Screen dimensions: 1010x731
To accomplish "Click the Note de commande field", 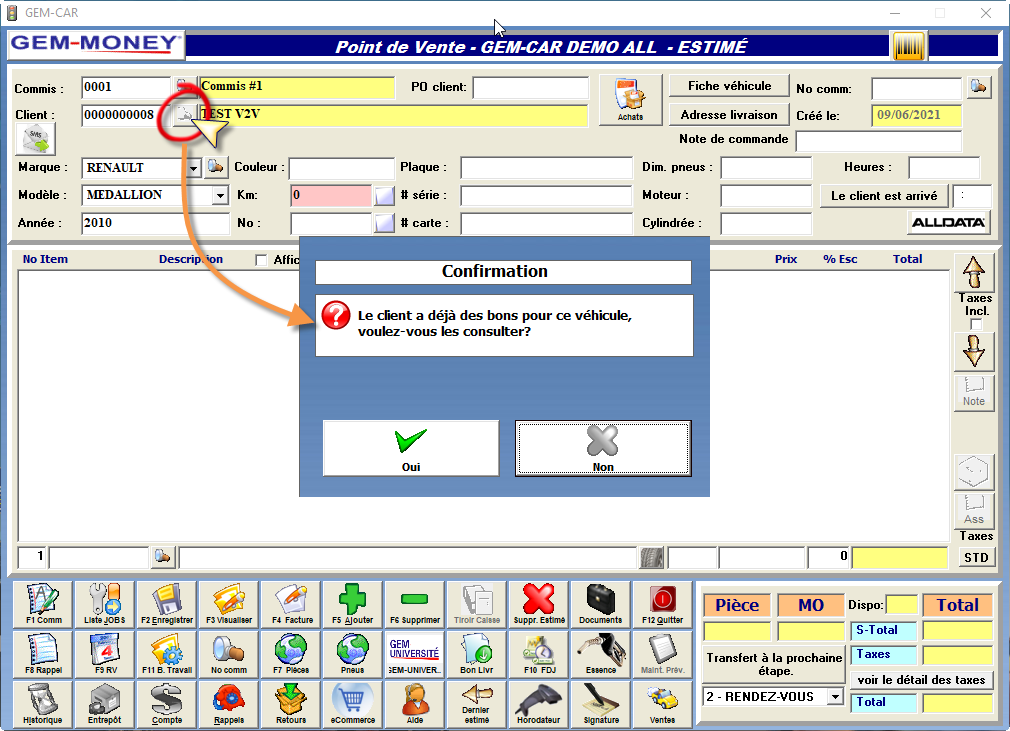I will coord(879,140).
